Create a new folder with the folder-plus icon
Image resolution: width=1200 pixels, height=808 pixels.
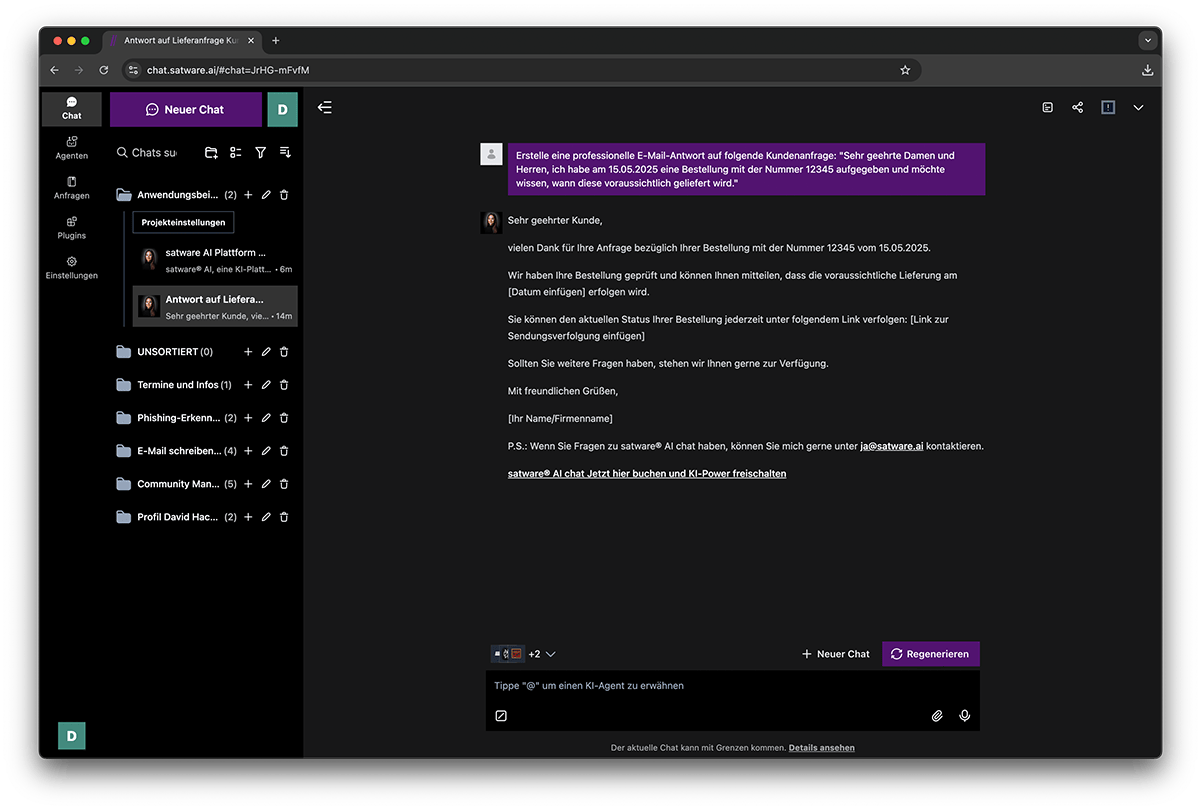211,152
